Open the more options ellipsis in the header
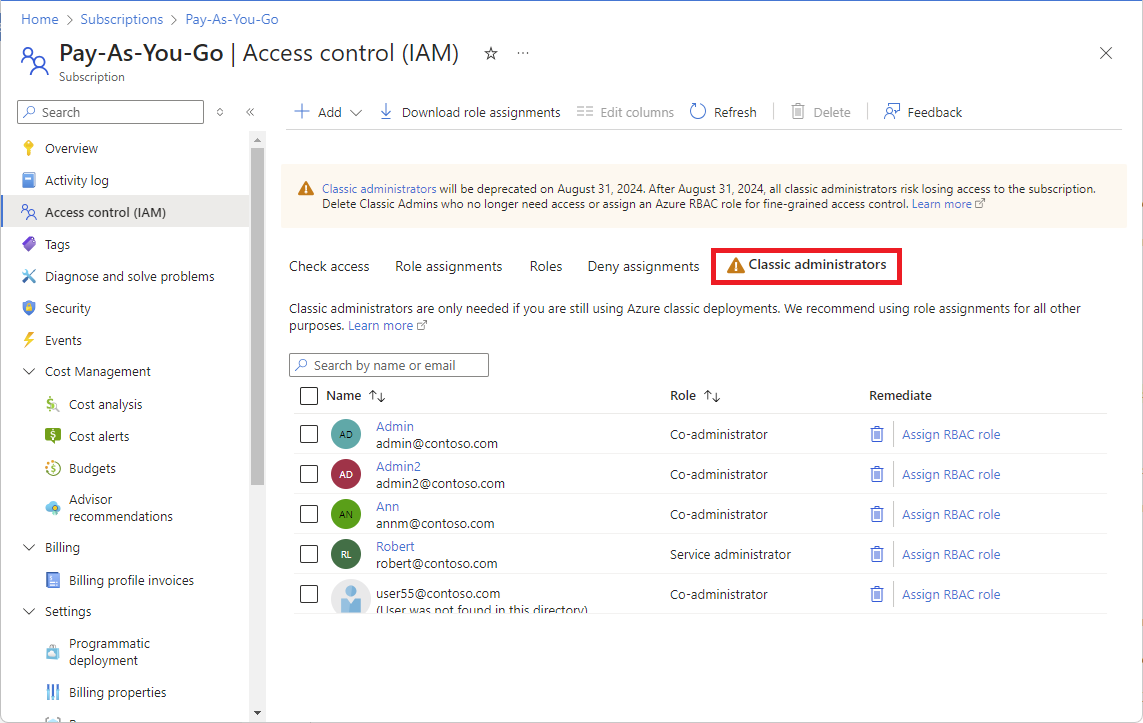Viewport: 1143px width, 723px height. (523, 53)
